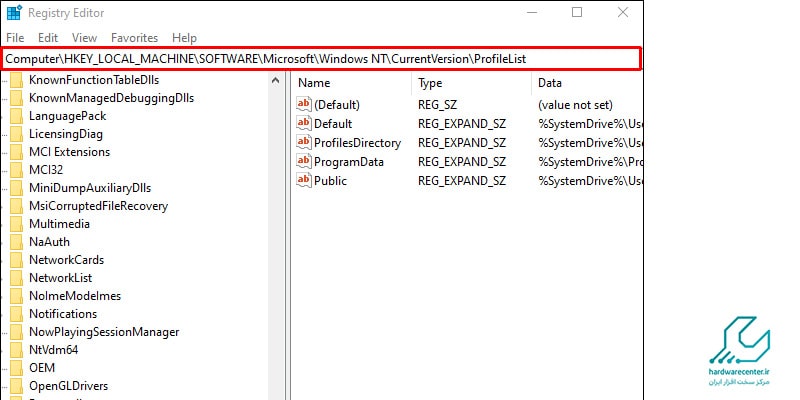This screenshot has width=800, height=400.
Task: Select the NetworkCards folder icon
Action: point(17,260)
